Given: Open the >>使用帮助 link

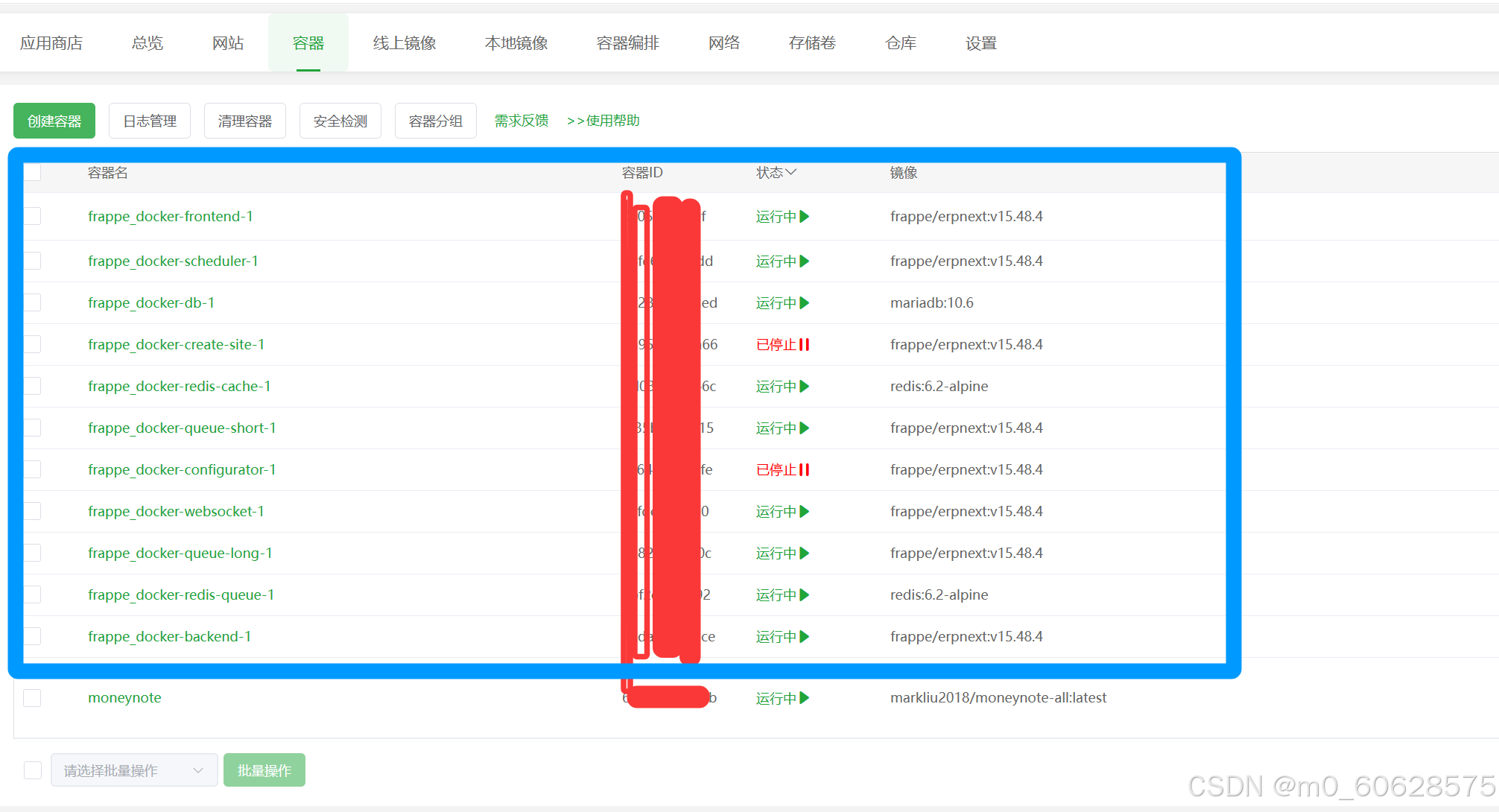Looking at the screenshot, I should 603,121.
